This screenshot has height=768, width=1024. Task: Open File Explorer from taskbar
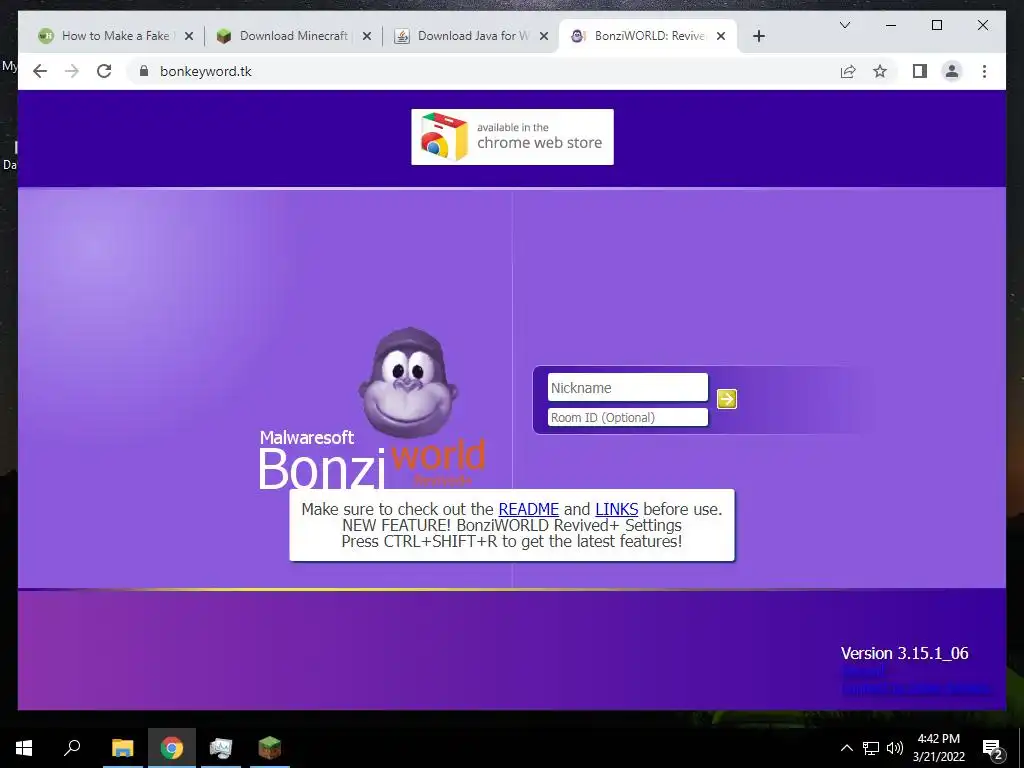tap(122, 748)
